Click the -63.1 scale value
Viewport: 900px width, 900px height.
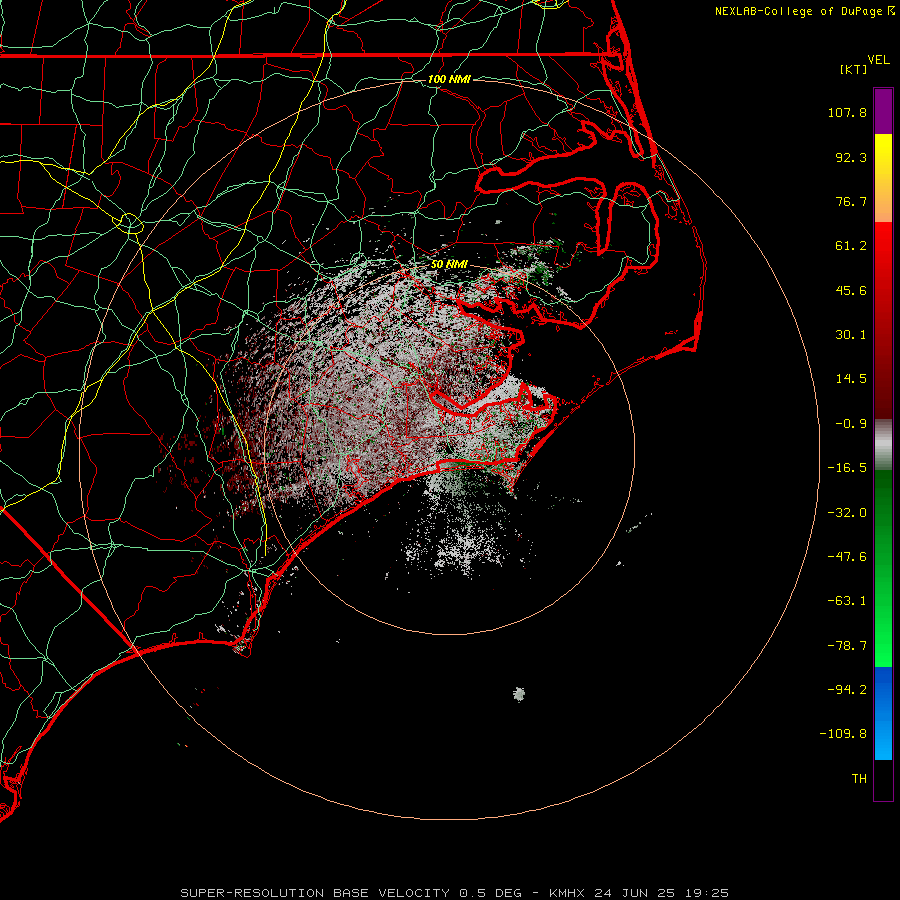847,601
